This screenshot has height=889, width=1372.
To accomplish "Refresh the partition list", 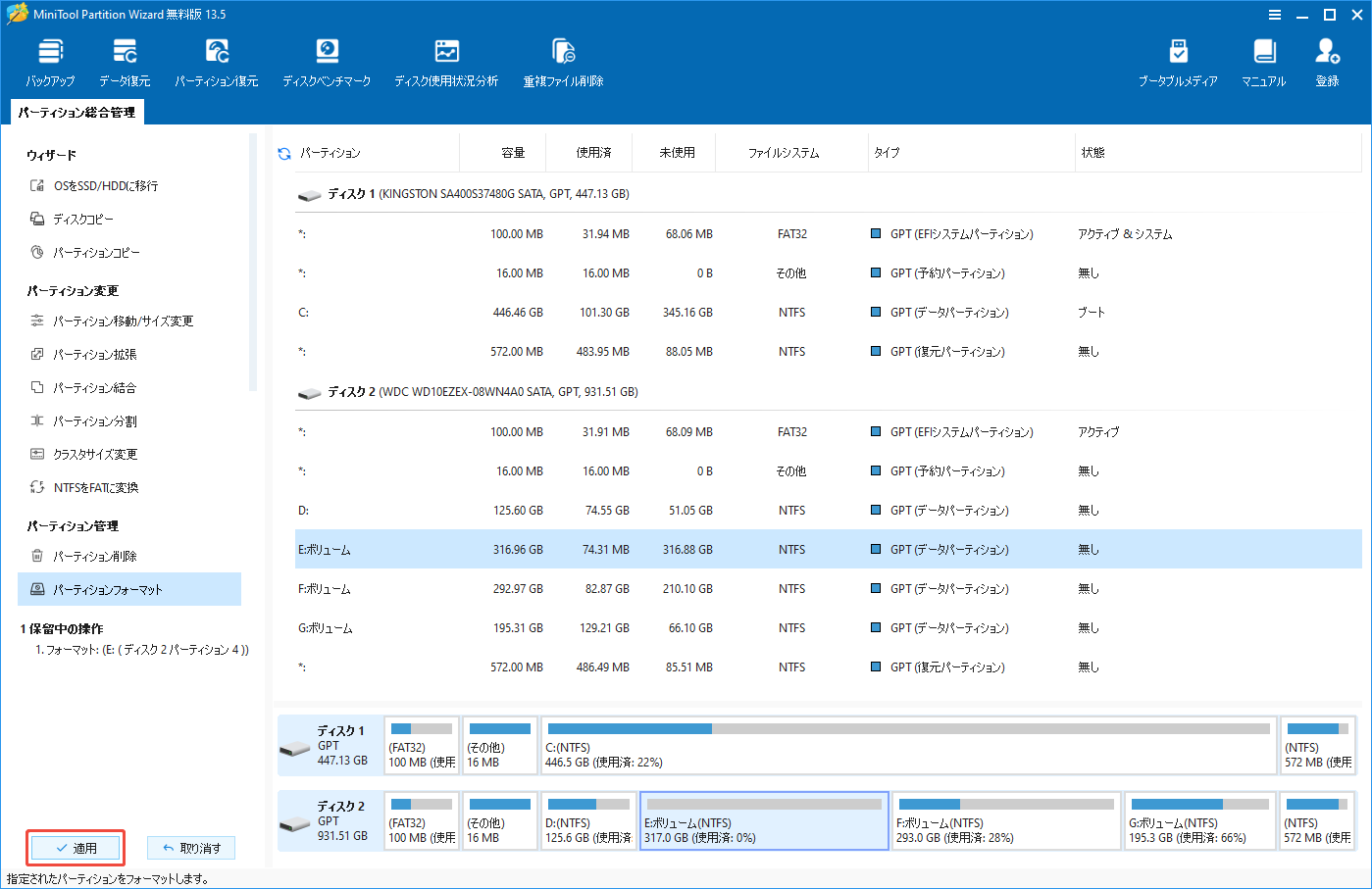I will [282, 152].
